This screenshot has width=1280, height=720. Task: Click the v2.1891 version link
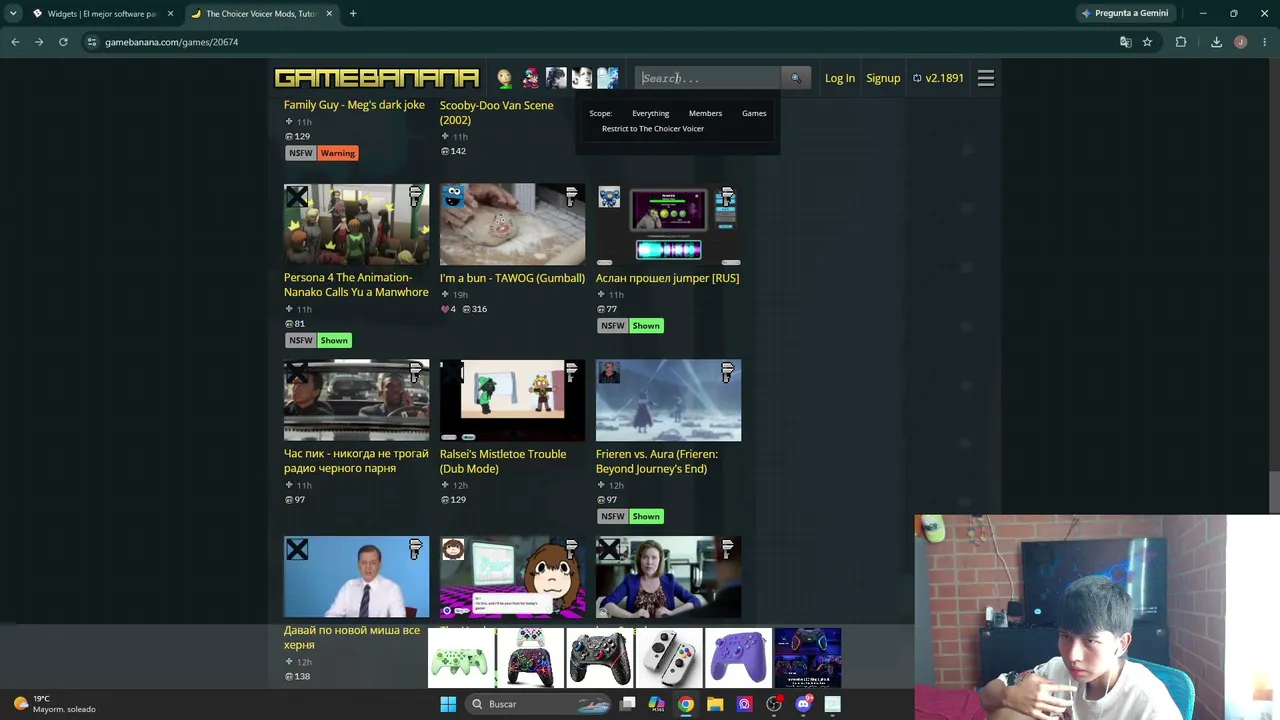click(x=938, y=78)
